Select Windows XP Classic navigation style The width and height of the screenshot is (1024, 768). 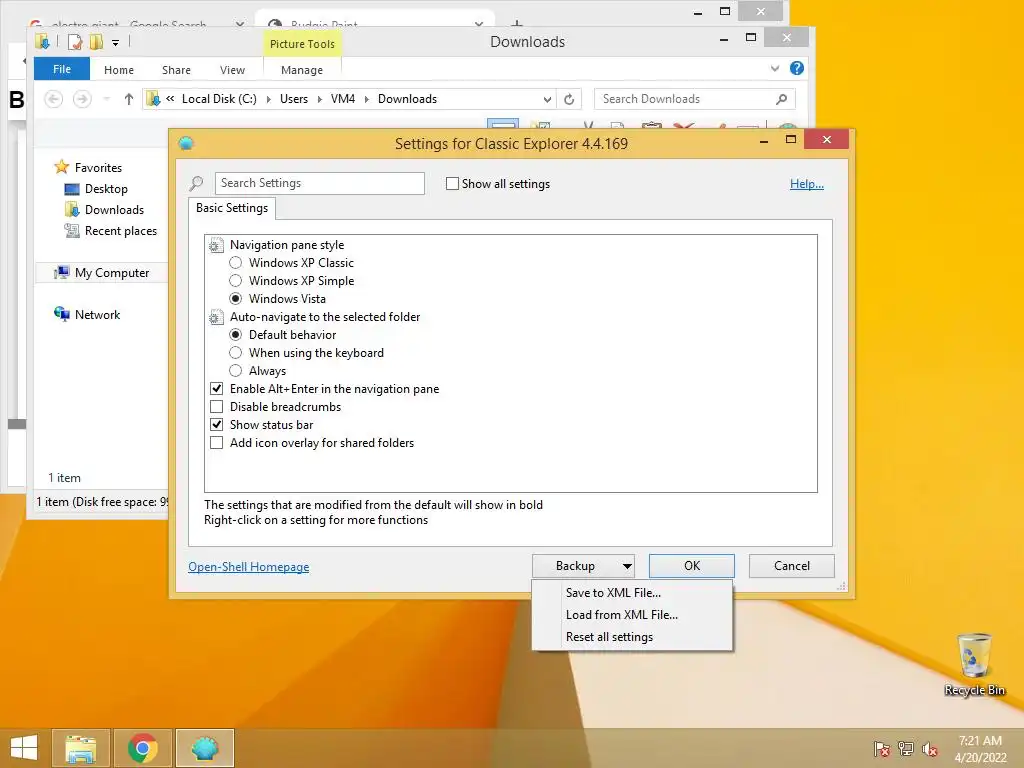click(236, 263)
